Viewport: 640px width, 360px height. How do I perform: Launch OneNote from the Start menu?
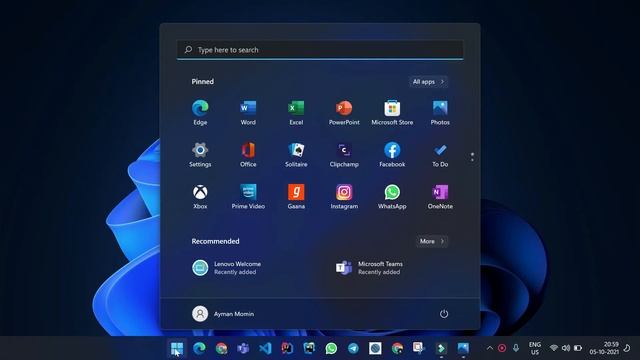coord(440,197)
